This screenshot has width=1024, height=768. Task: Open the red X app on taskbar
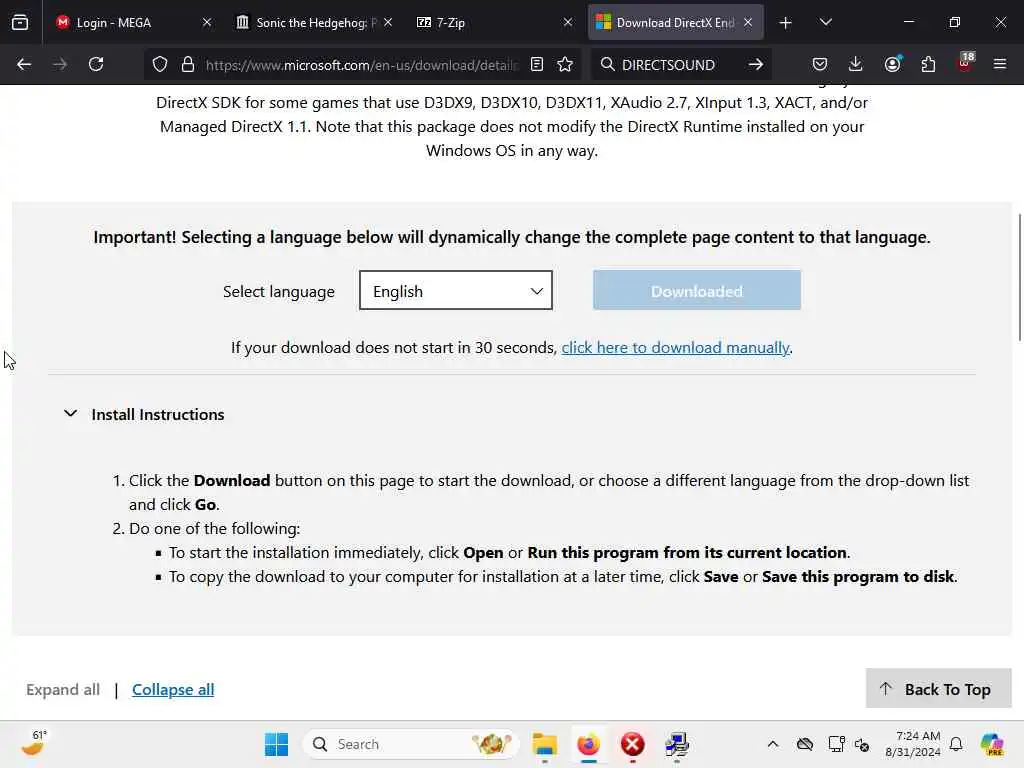(632, 744)
